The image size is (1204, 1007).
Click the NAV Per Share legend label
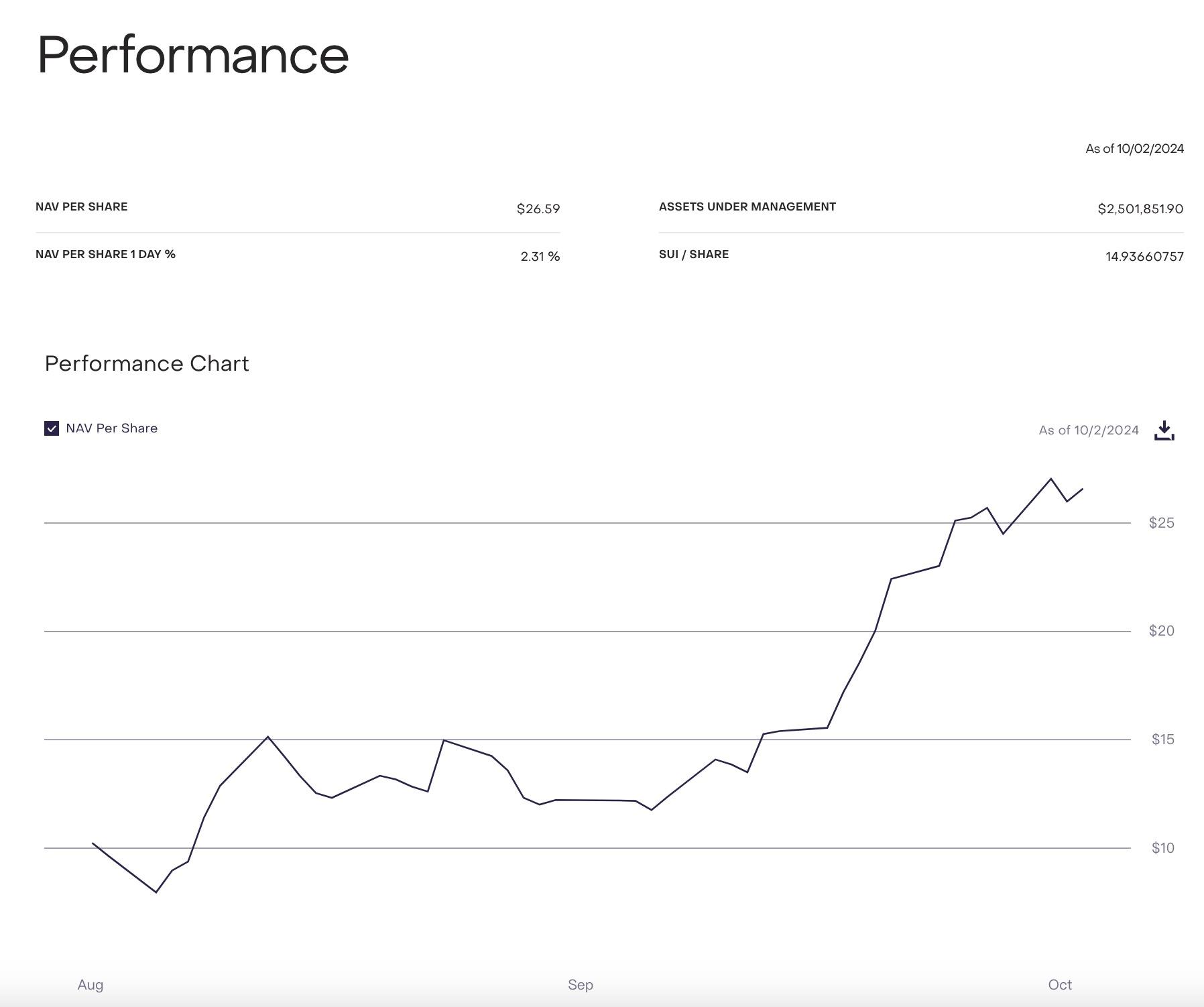click(x=112, y=428)
